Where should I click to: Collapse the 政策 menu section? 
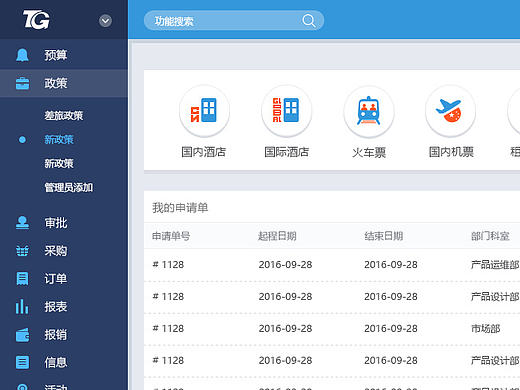(x=64, y=83)
